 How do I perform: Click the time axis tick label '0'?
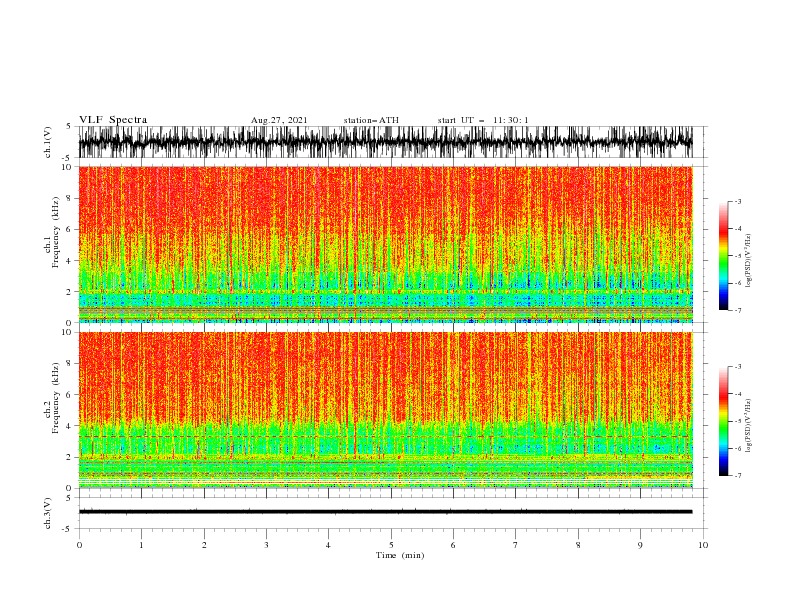(79, 545)
